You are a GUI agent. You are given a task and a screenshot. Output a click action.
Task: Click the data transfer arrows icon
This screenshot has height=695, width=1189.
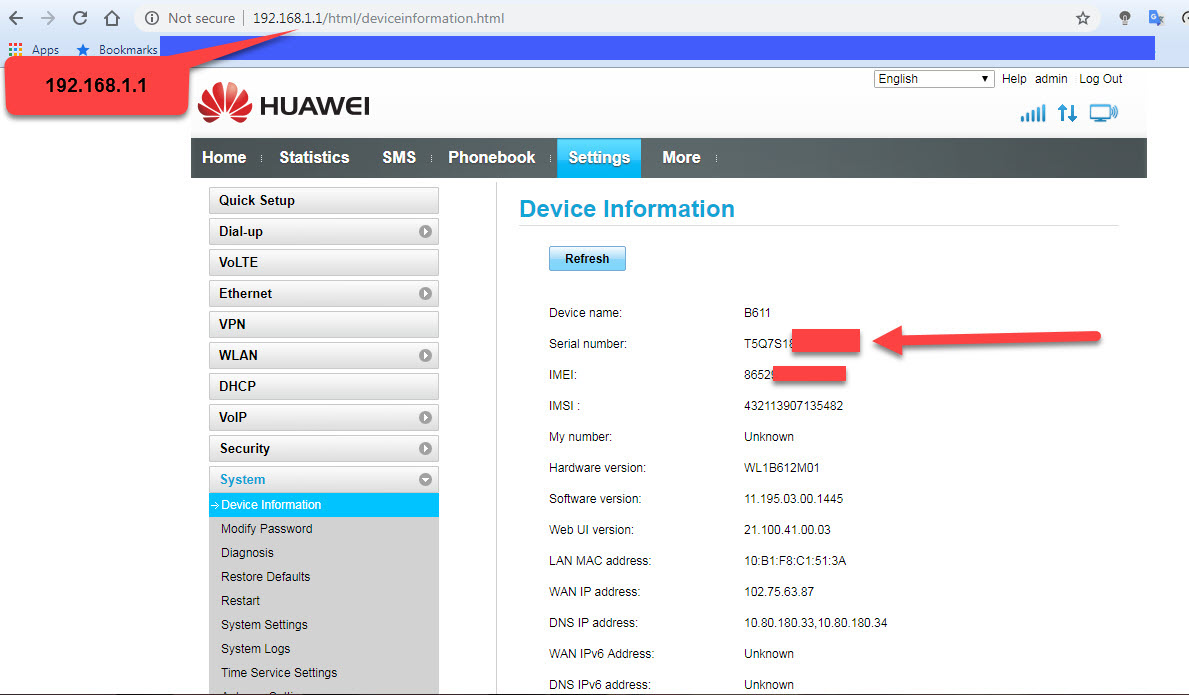(1068, 113)
